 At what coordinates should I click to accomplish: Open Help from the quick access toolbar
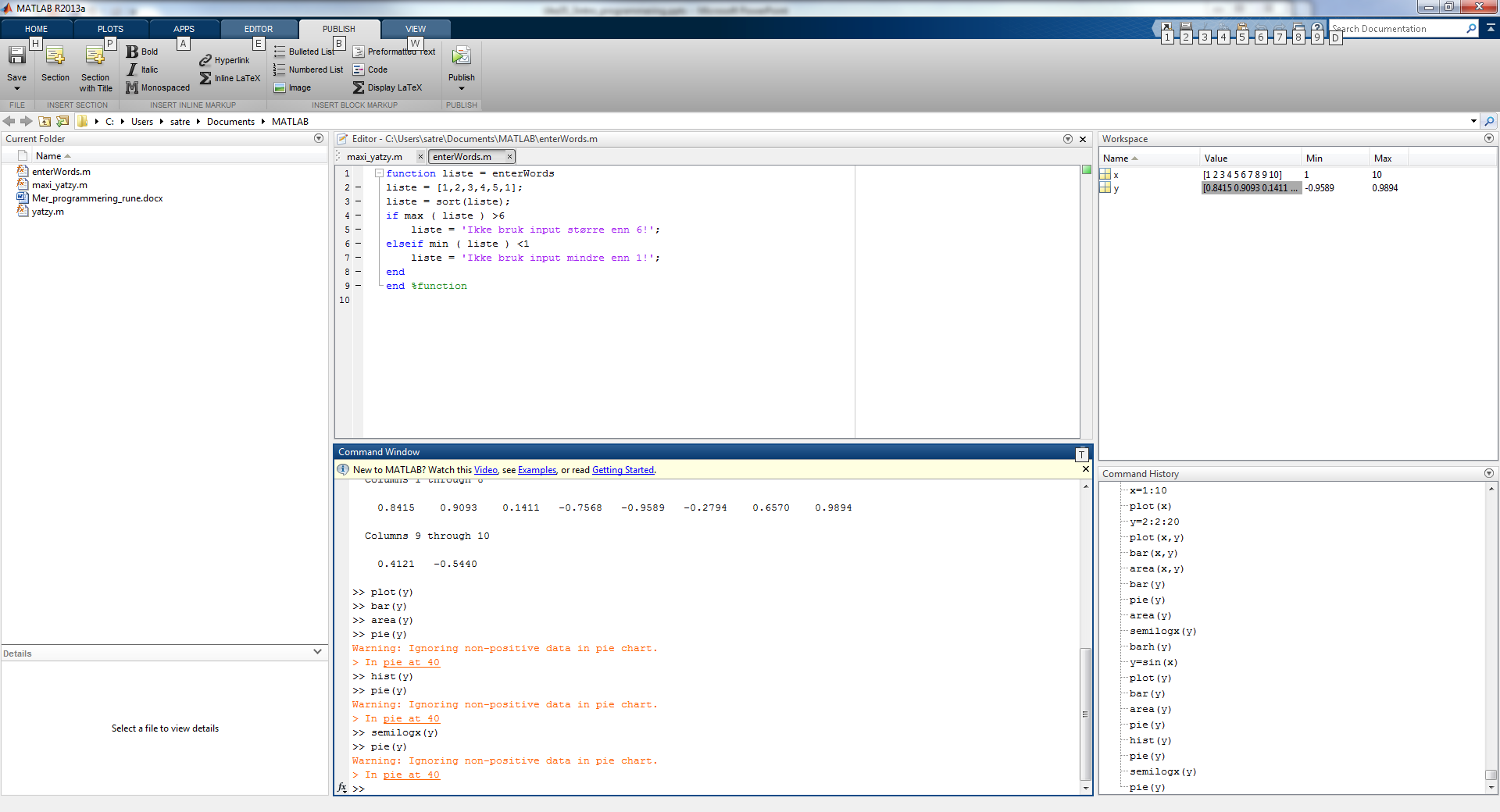point(1317,29)
